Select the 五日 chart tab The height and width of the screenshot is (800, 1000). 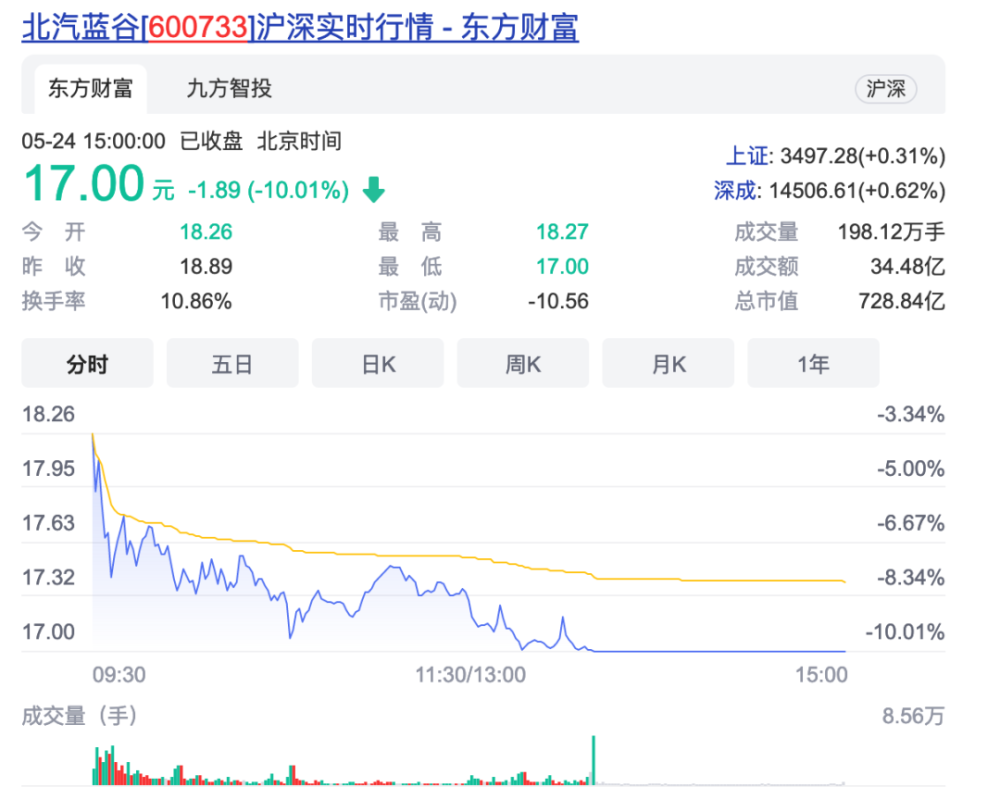[232, 364]
